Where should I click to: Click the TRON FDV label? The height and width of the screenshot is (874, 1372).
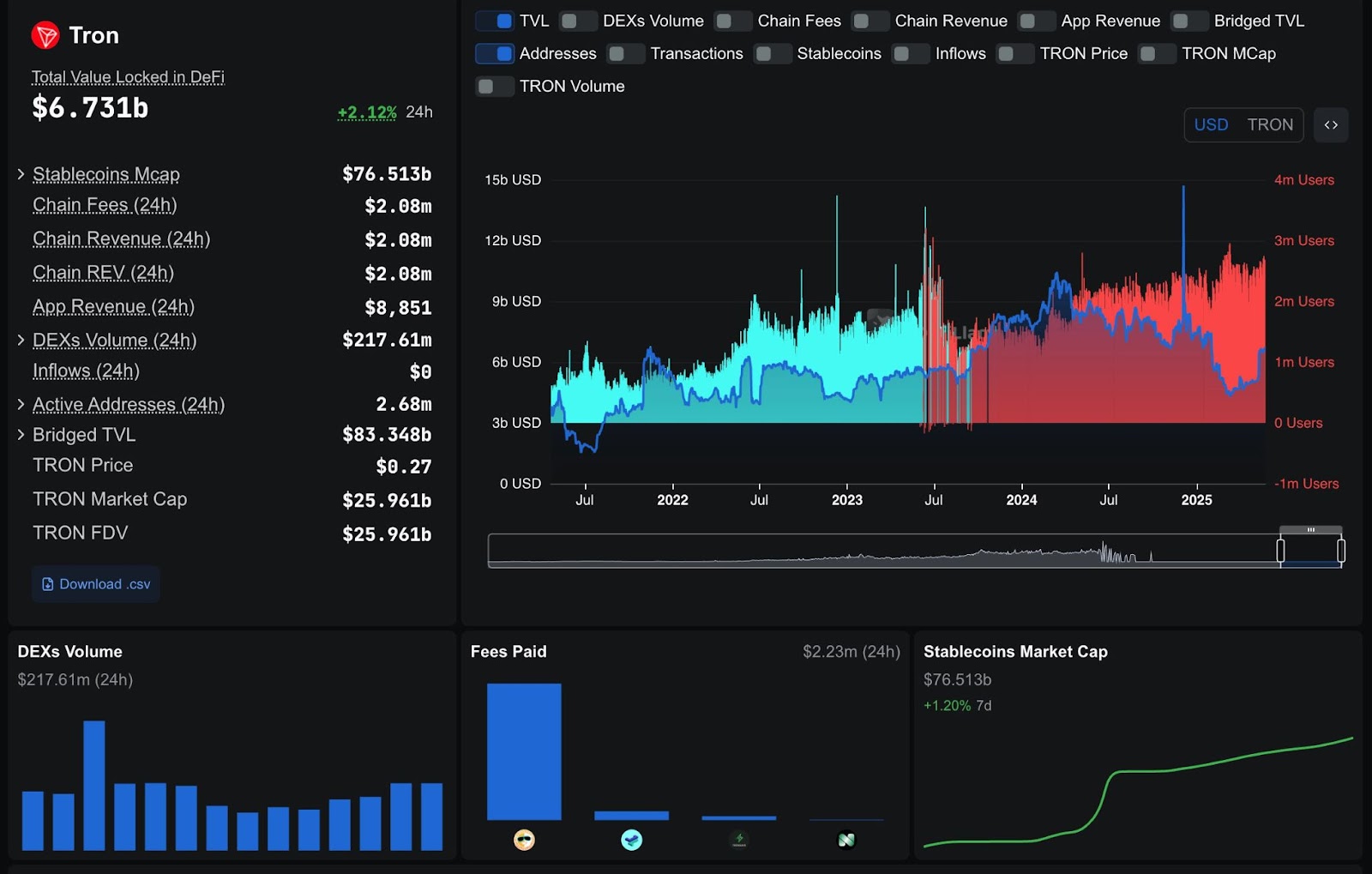tap(81, 533)
